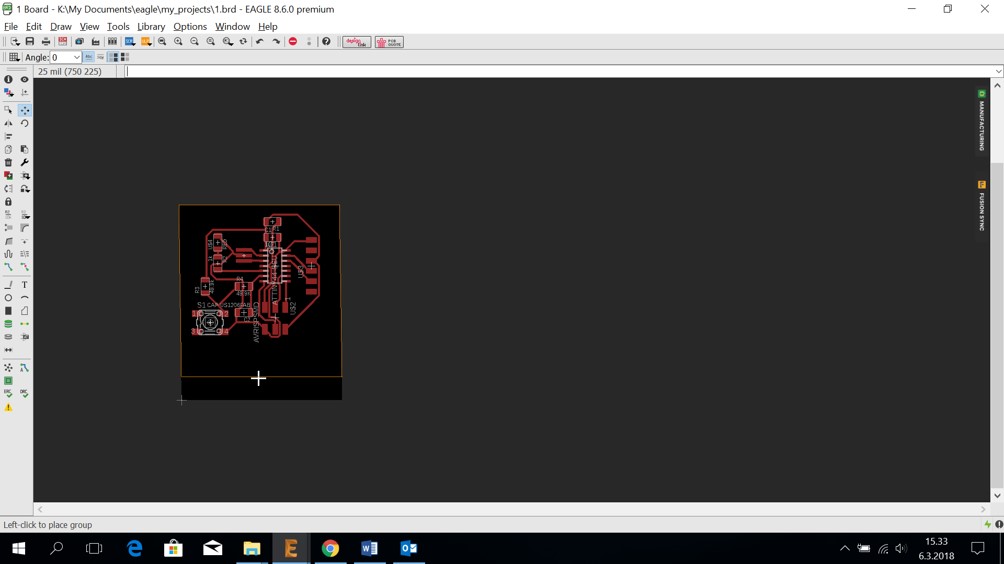1004x564 pixels.
Task: Click the Zoom to fit icon
Action: click(162, 42)
